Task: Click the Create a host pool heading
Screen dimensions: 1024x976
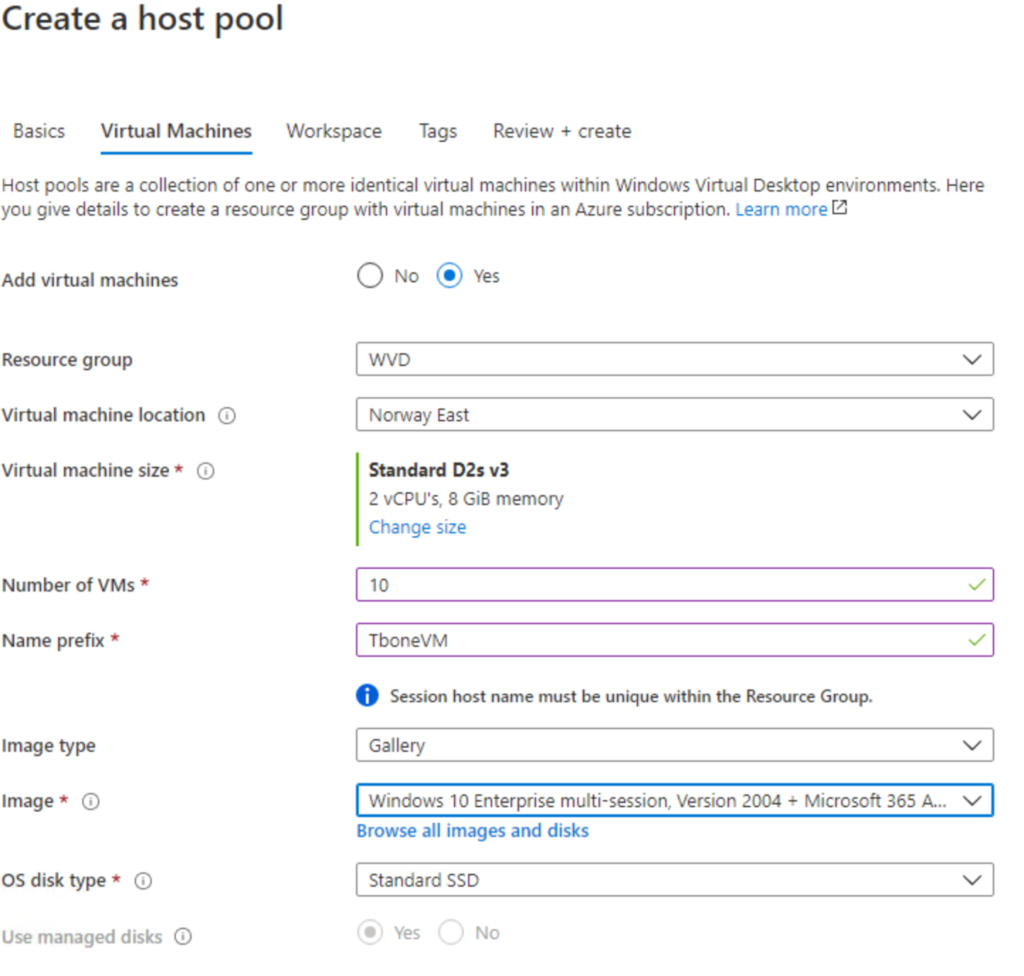Action: (142, 18)
